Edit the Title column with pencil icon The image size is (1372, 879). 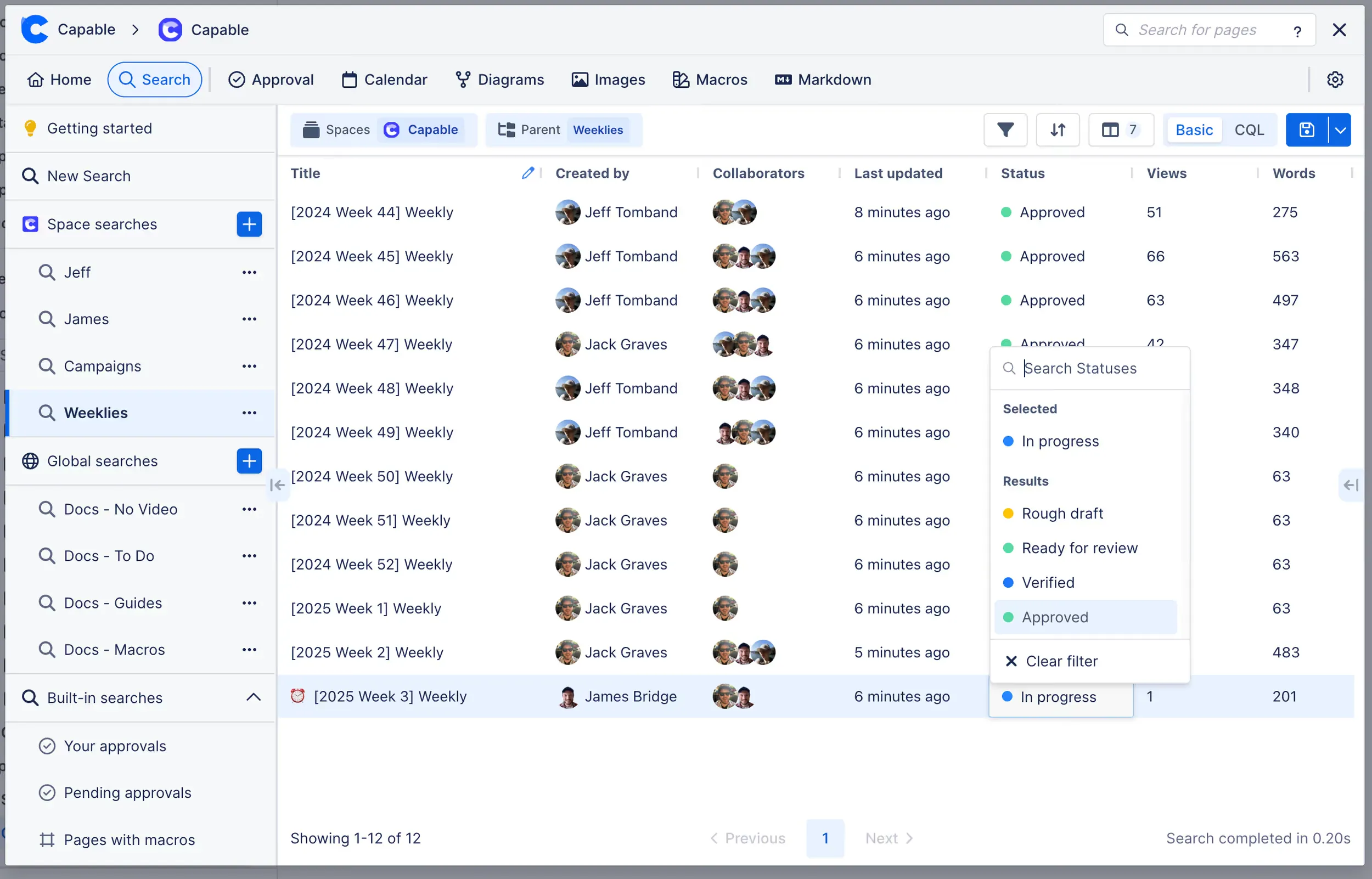(528, 173)
